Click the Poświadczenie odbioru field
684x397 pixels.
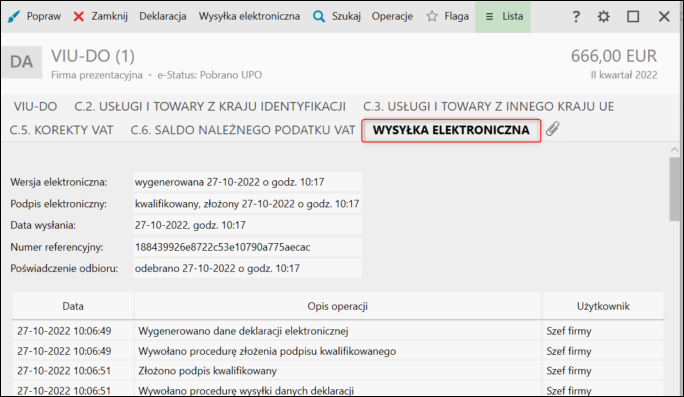pyautogui.click(x=247, y=268)
